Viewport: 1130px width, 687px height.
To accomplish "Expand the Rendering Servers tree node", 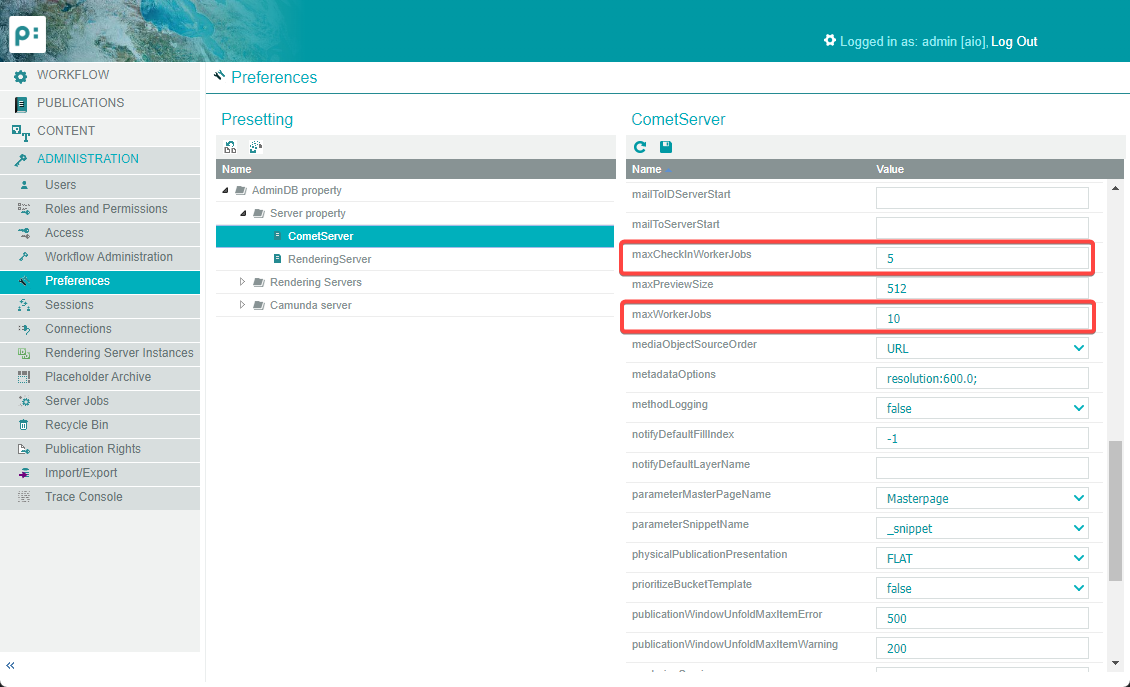I will coord(242,282).
